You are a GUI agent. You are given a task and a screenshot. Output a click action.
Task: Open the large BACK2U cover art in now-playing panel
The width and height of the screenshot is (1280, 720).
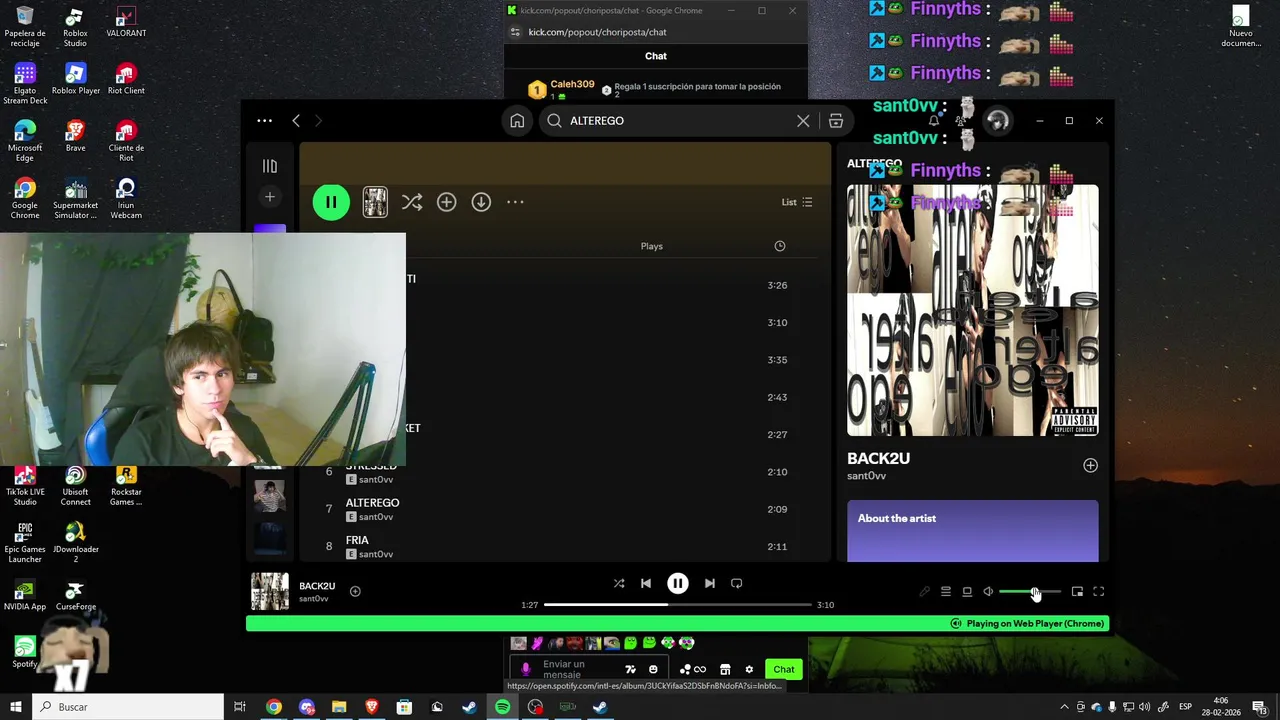coord(972,310)
